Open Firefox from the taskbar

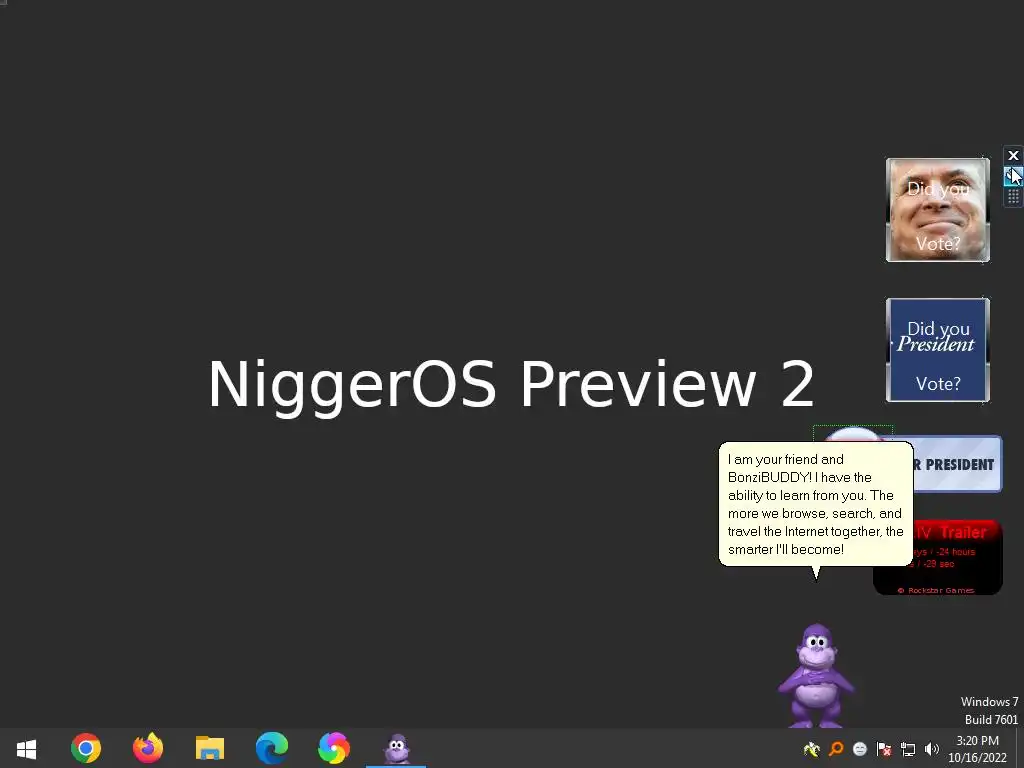148,748
